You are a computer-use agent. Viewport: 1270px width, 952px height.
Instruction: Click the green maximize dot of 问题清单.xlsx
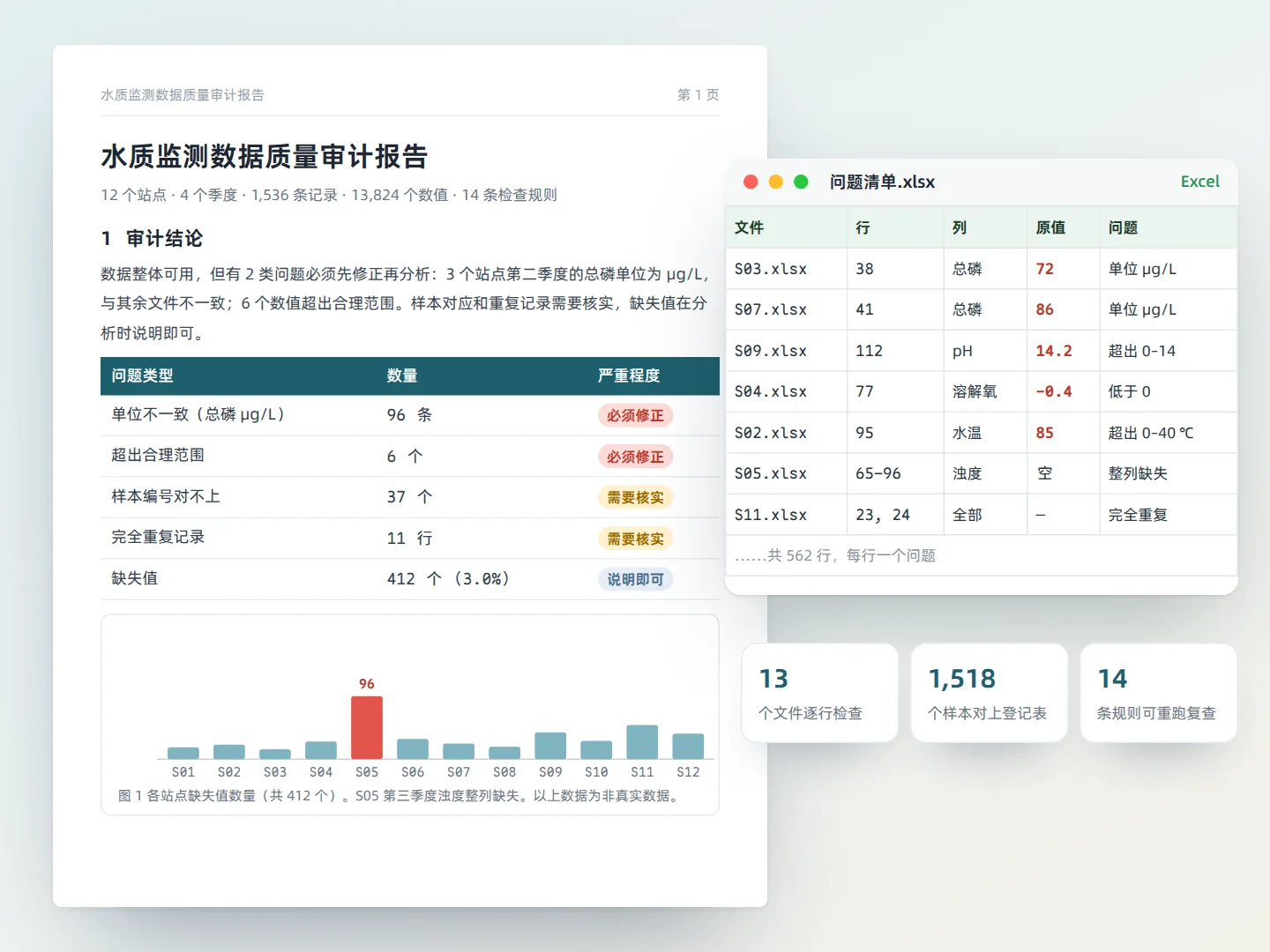click(801, 182)
